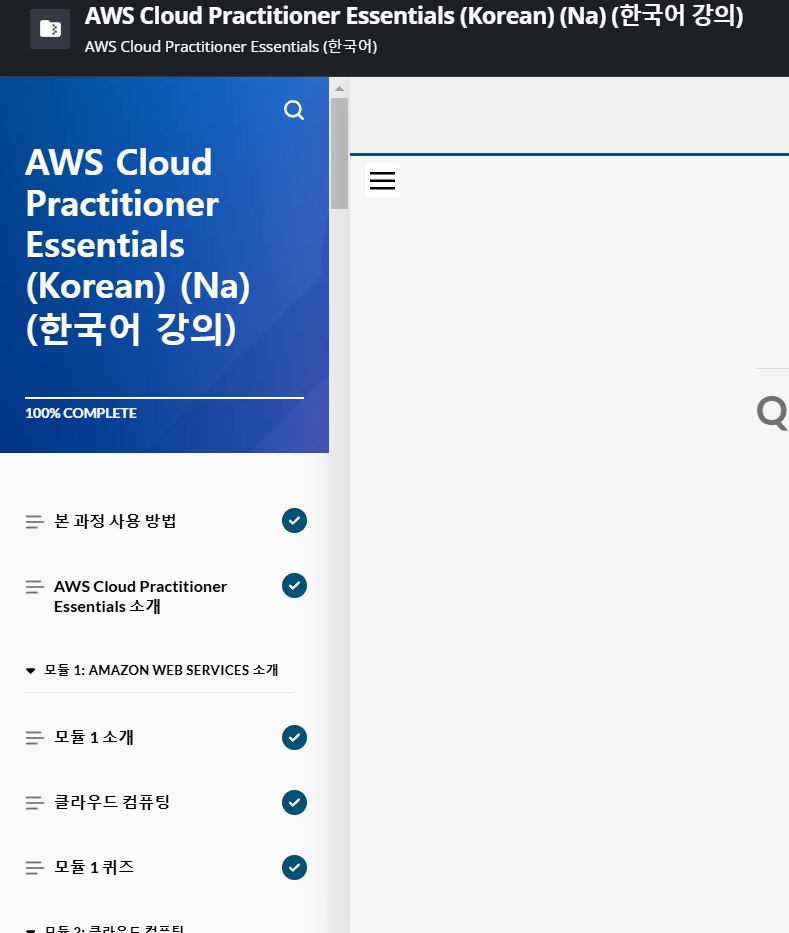Click the sidebar search magnifier icon
This screenshot has width=789, height=933.
293,110
